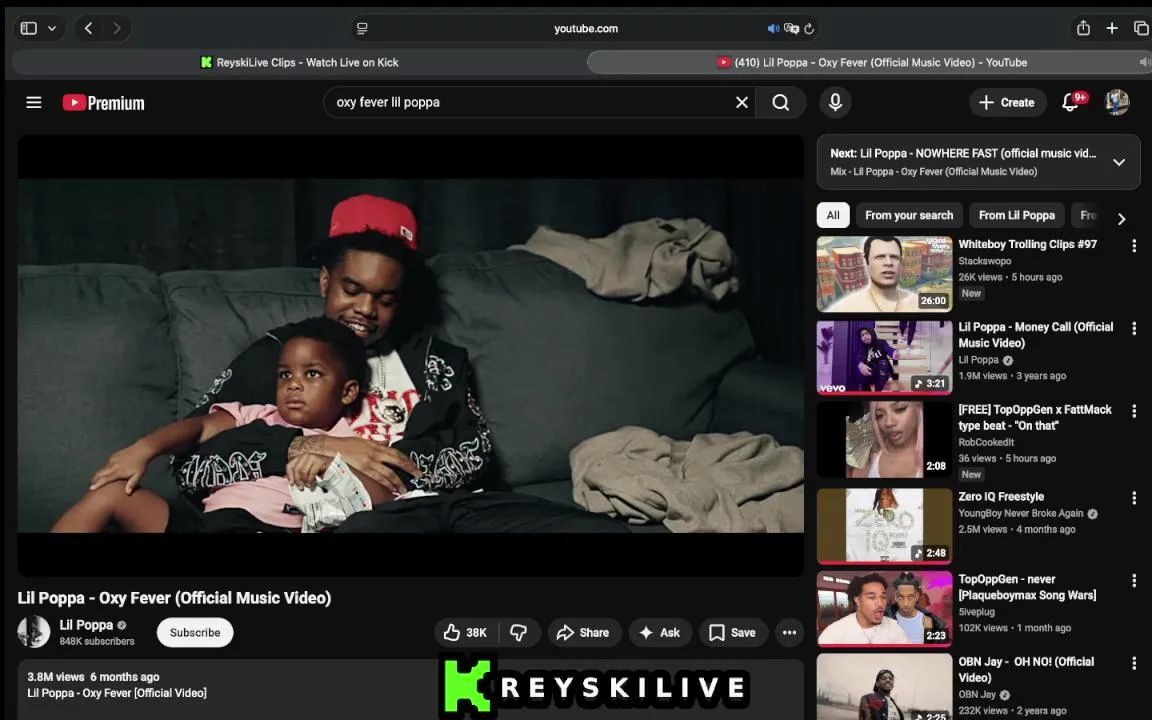Screen dimensions: 1152x720
Task: Show more filter chips with right arrow
Action: [x=1121, y=218]
